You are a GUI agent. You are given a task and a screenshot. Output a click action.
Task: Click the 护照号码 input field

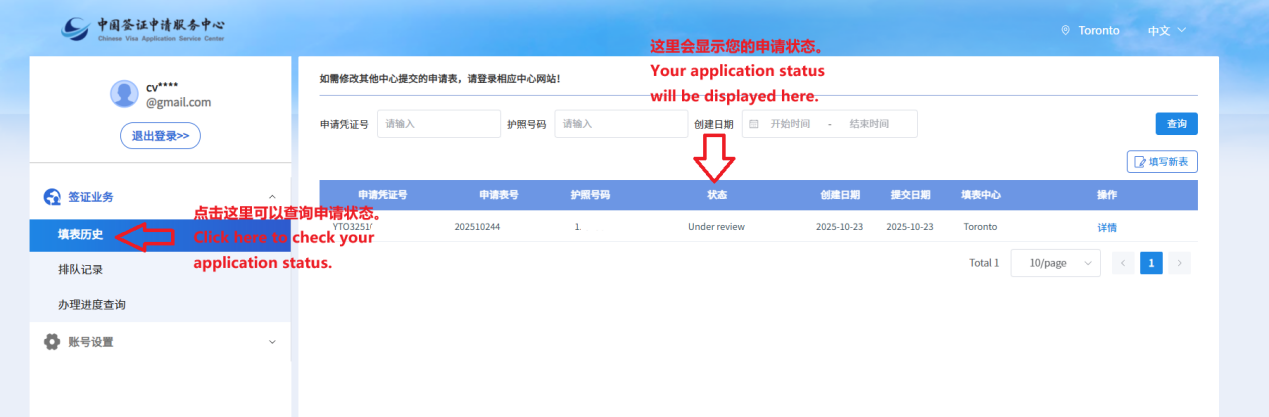pyautogui.click(x=621, y=124)
